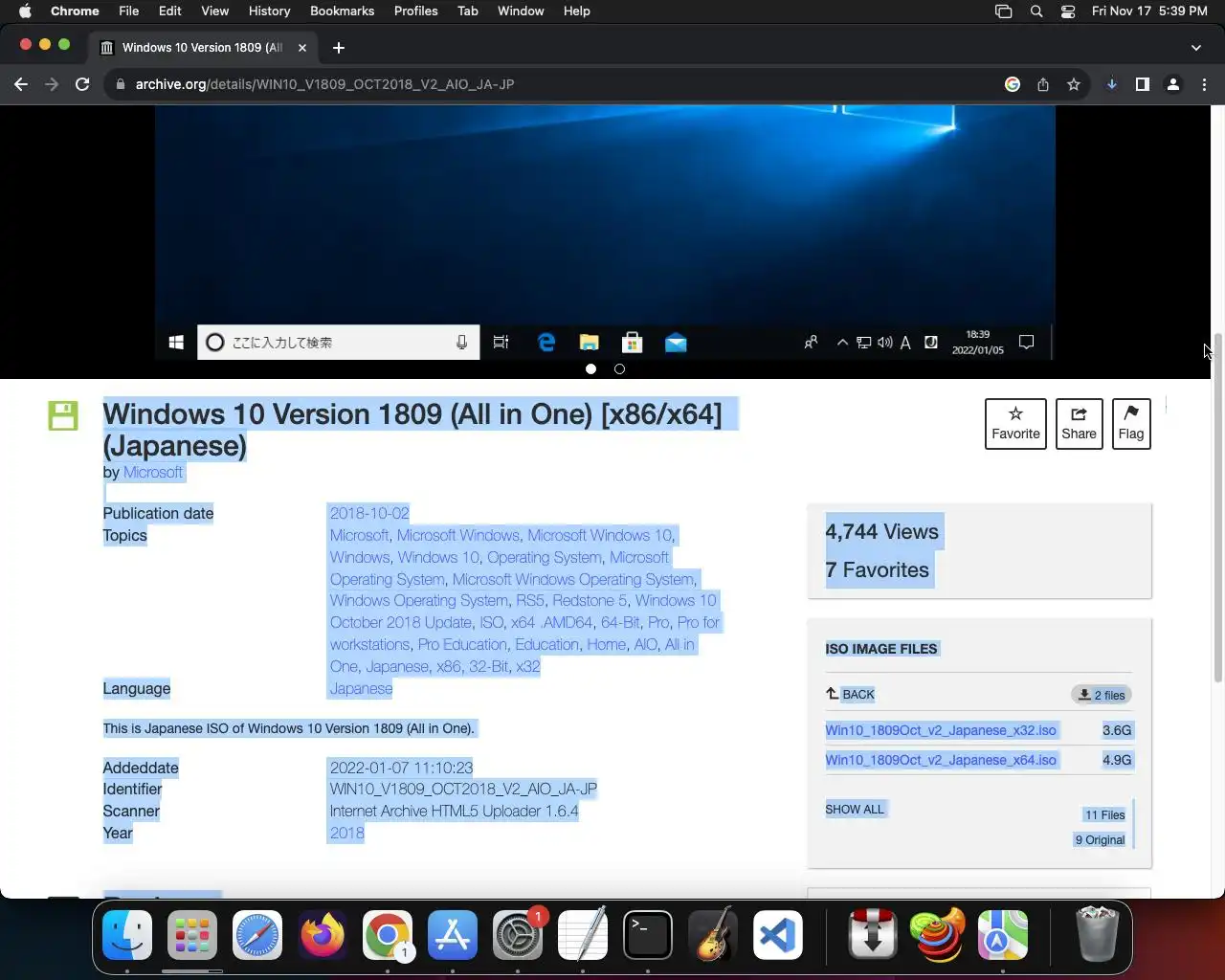This screenshot has width=1225, height=980.
Task: Click the 2 files download badge
Action: 1102,695
